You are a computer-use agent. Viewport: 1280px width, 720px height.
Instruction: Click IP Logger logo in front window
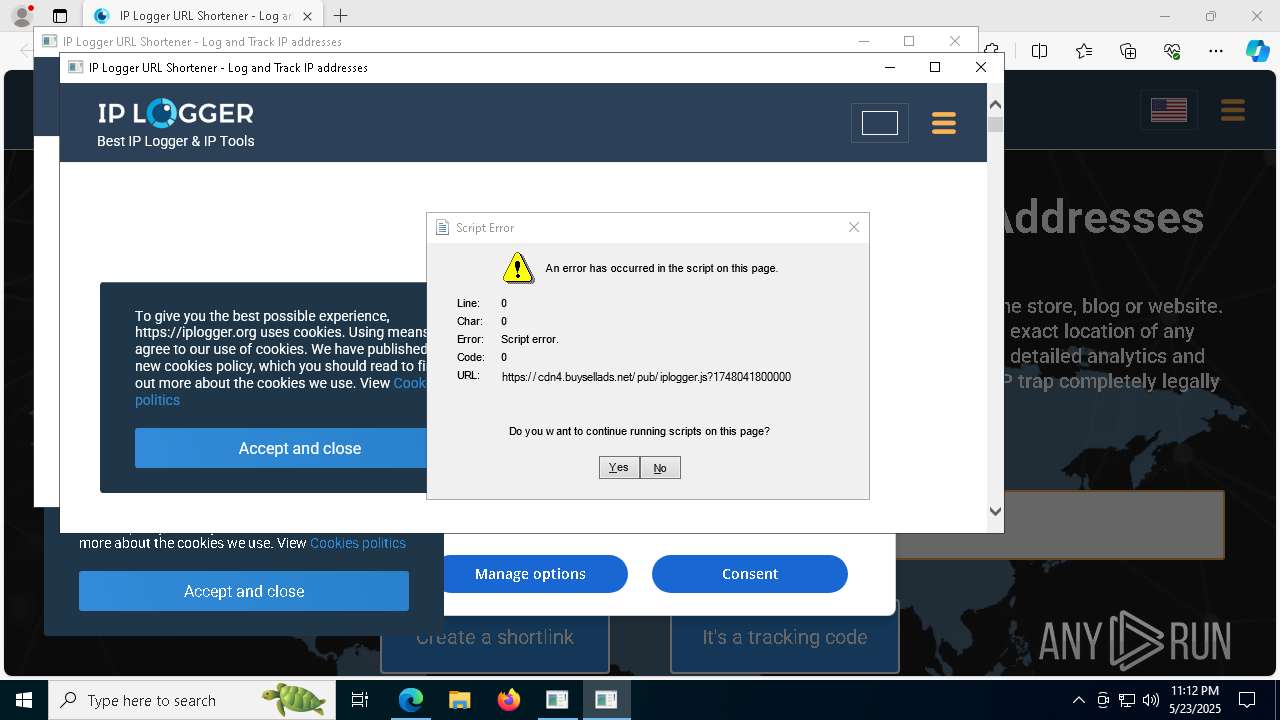click(x=175, y=113)
